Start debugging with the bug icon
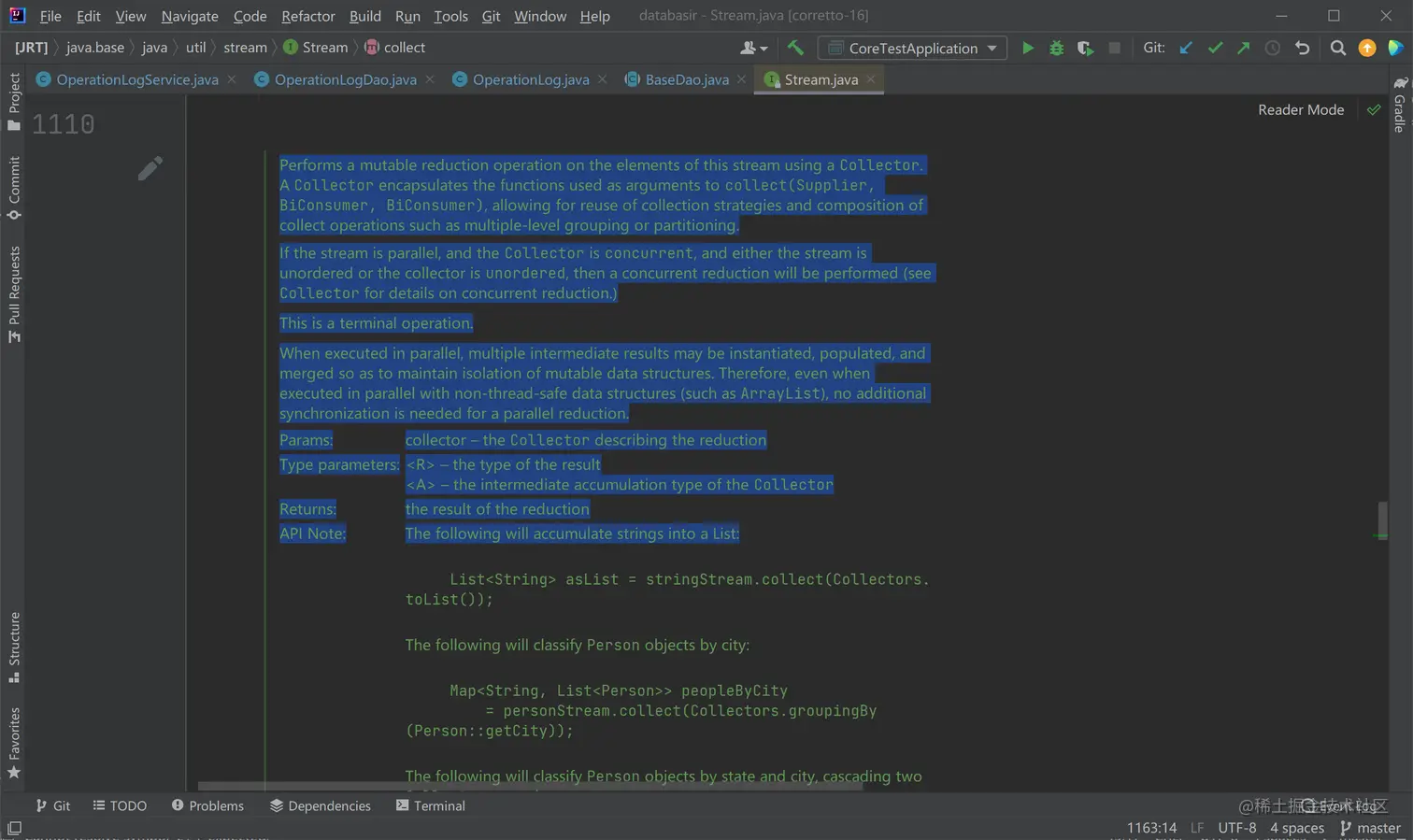 point(1056,48)
